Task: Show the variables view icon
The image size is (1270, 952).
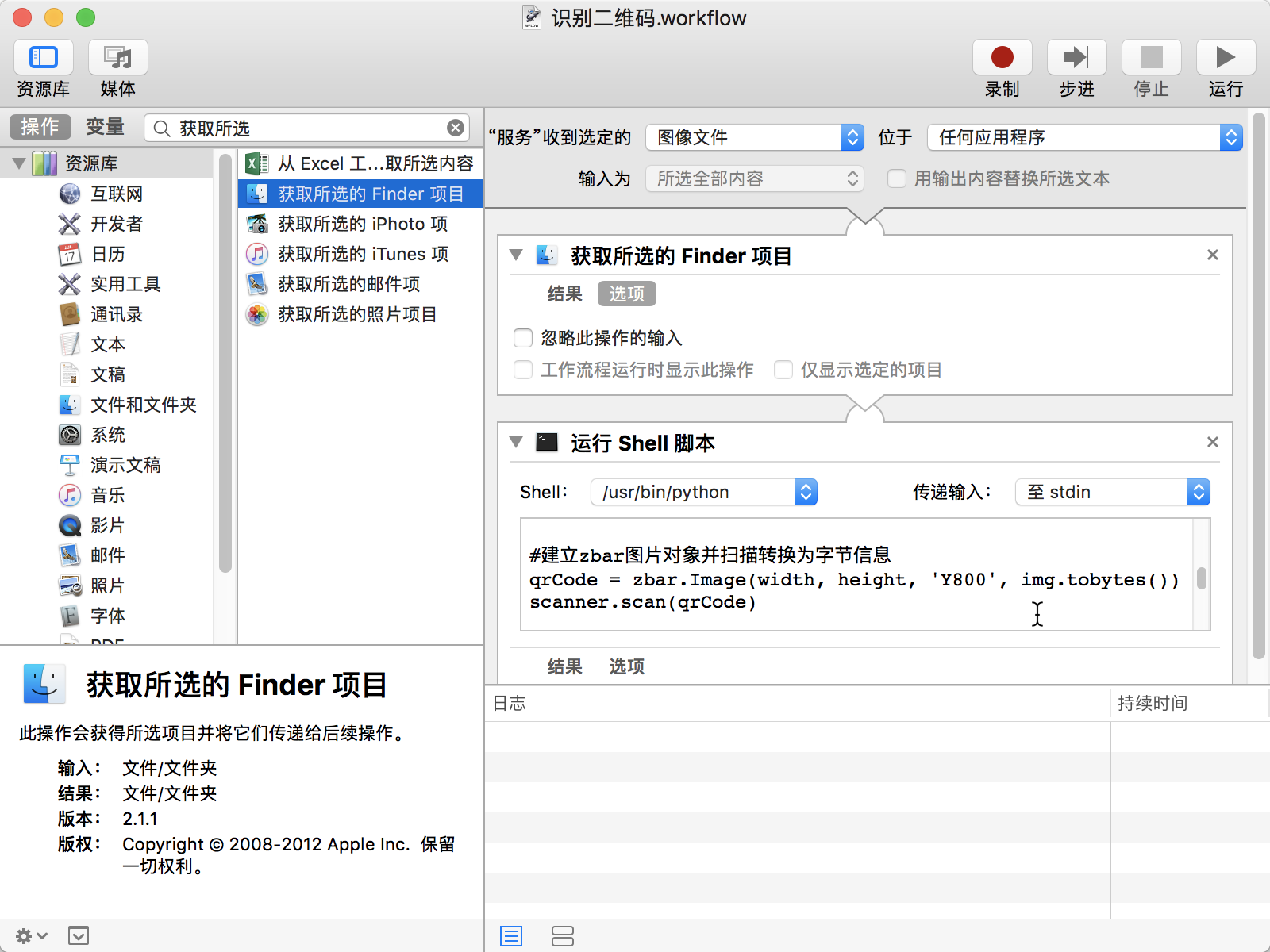Action: click(x=563, y=936)
